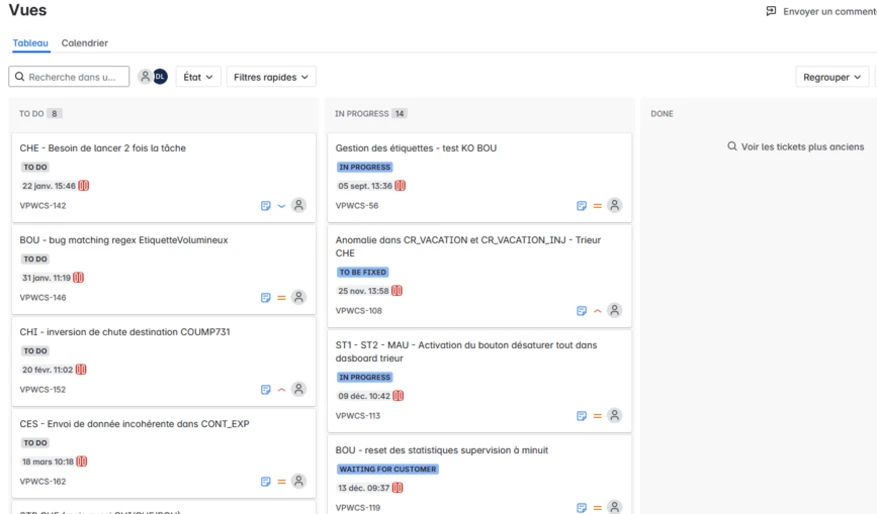
Task: Open the Regrouper dropdown
Action: [832, 77]
